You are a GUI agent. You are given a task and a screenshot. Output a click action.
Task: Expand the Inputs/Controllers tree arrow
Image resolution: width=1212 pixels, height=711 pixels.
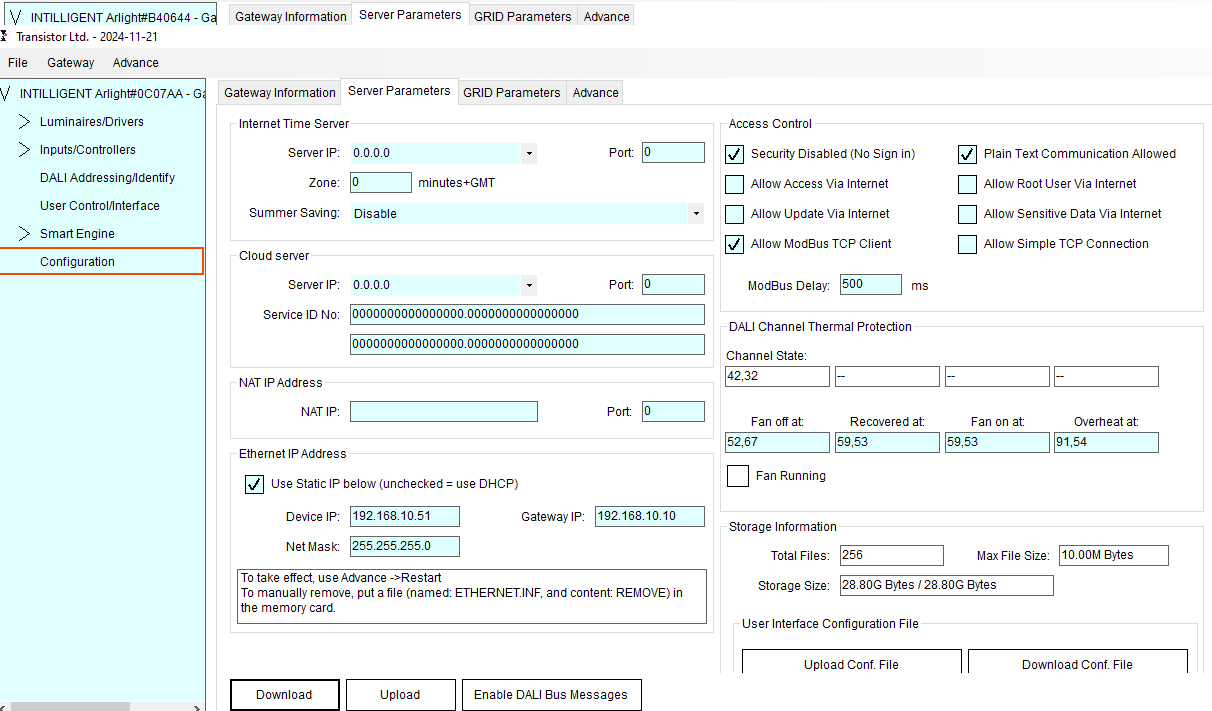coord(25,150)
